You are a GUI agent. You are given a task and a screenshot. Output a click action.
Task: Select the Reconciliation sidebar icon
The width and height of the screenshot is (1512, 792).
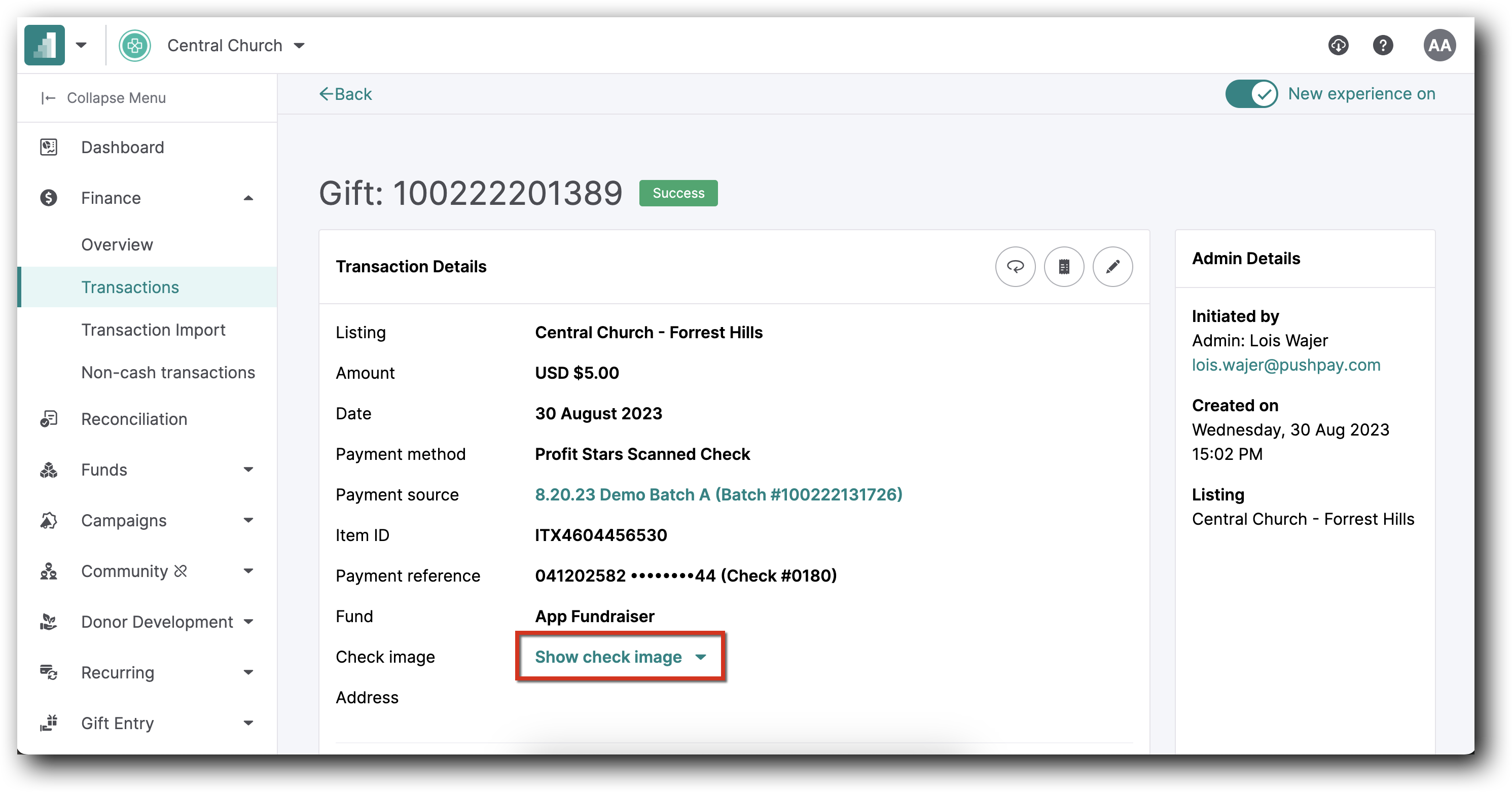(x=48, y=419)
